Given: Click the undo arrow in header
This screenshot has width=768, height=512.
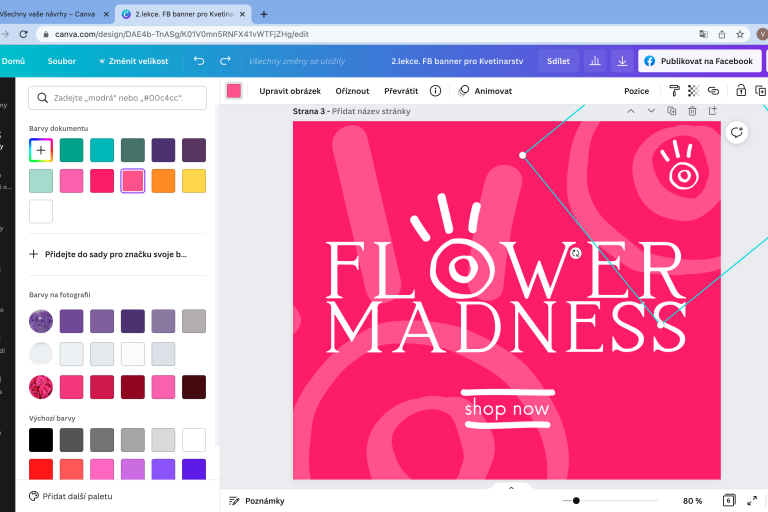Looking at the screenshot, I should [x=199, y=61].
